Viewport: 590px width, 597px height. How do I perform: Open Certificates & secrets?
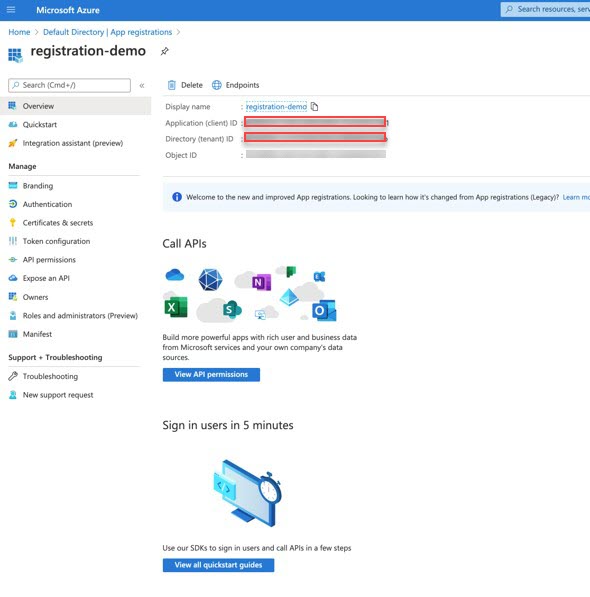58,223
